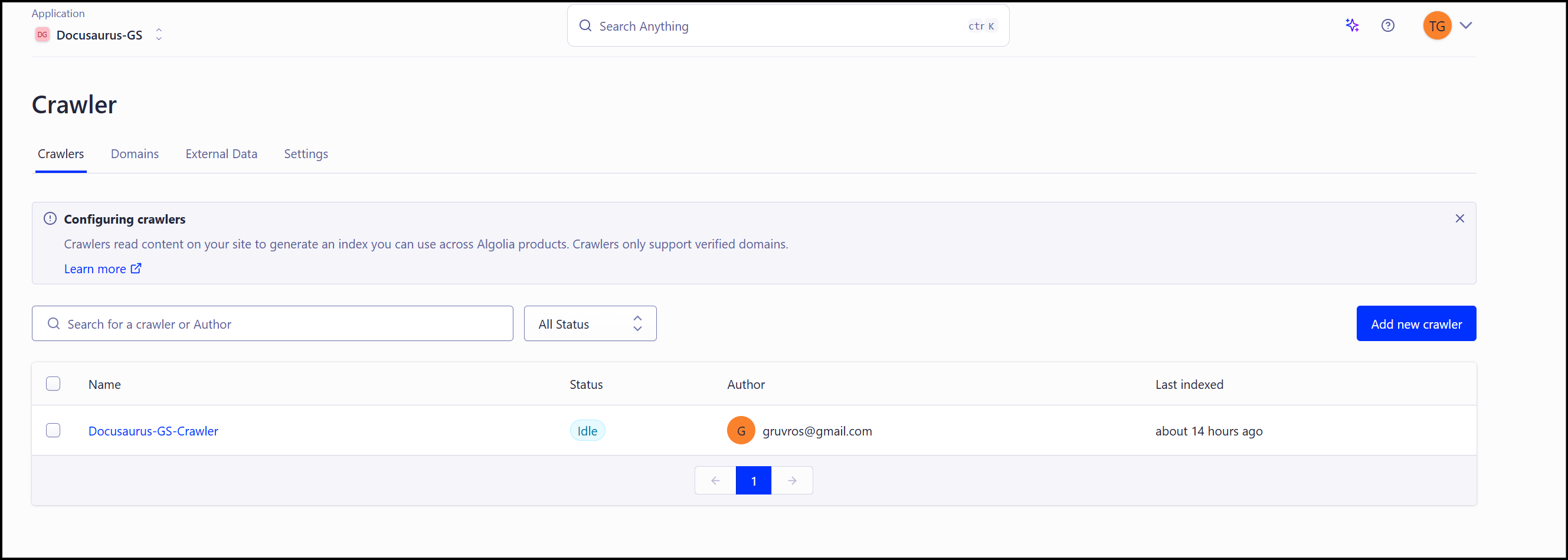Image resolution: width=1568 pixels, height=560 pixels.
Task: Follow the Learn more link
Action: (102, 268)
